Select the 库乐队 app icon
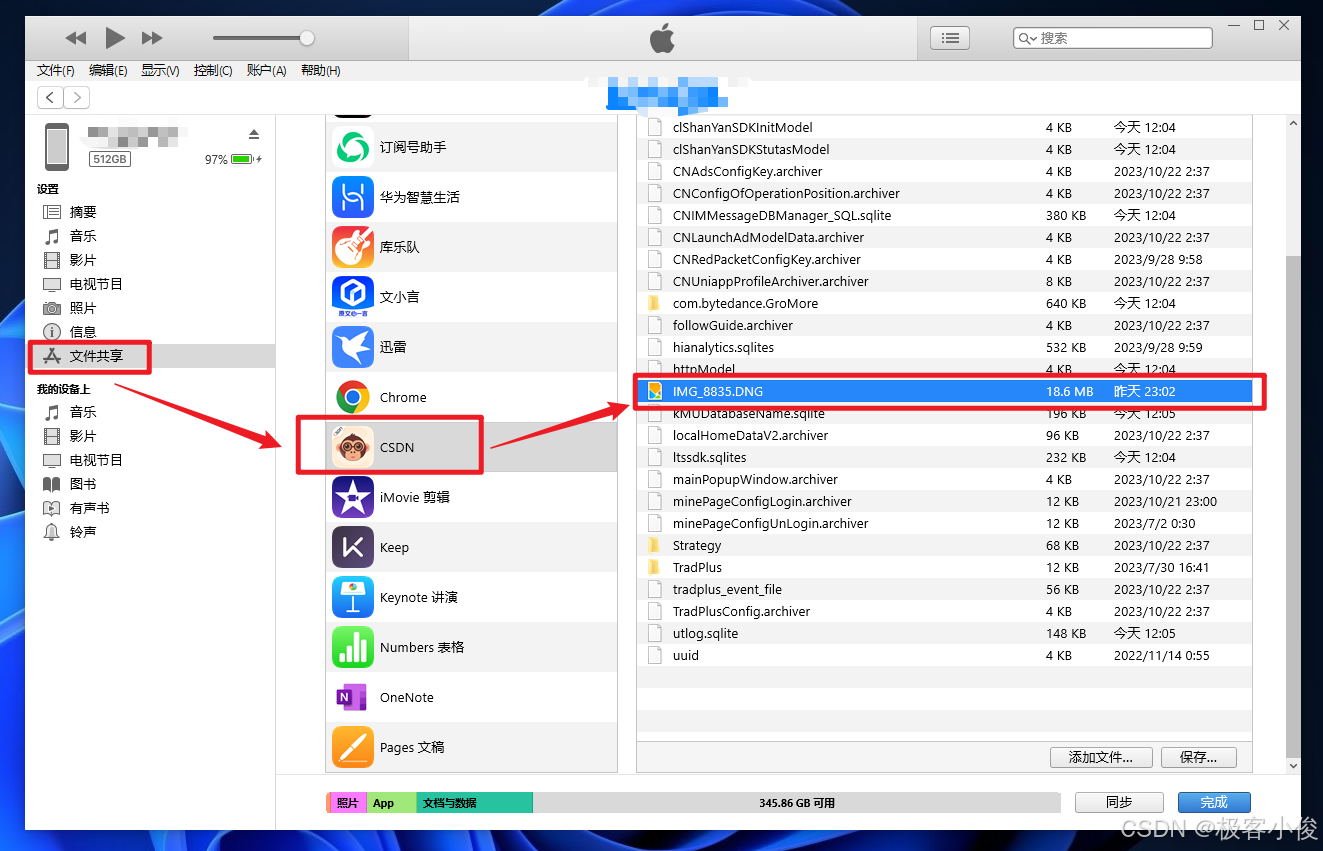 coord(353,247)
